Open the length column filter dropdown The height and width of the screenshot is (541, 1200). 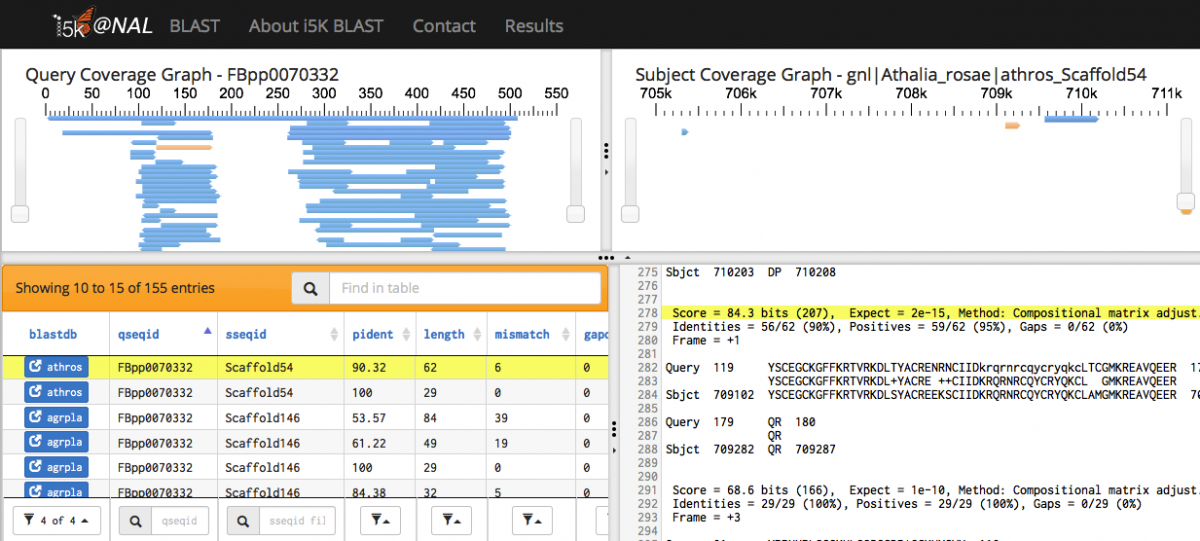[451, 520]
